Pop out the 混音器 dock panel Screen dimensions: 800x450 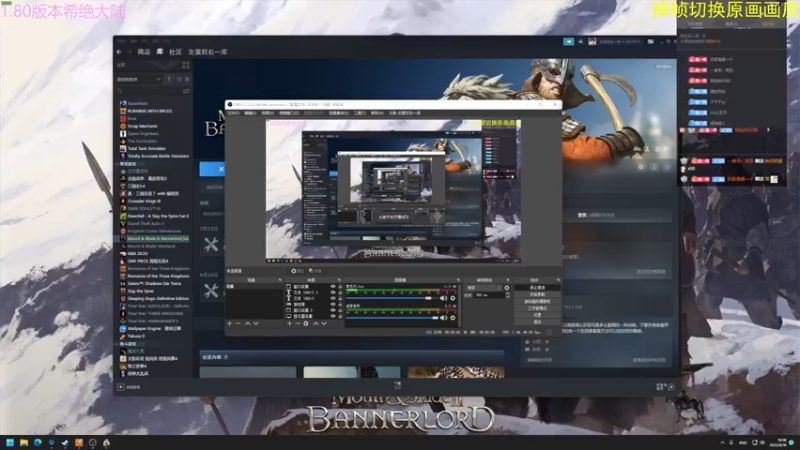pyautogui.click(x=458, y=280)
